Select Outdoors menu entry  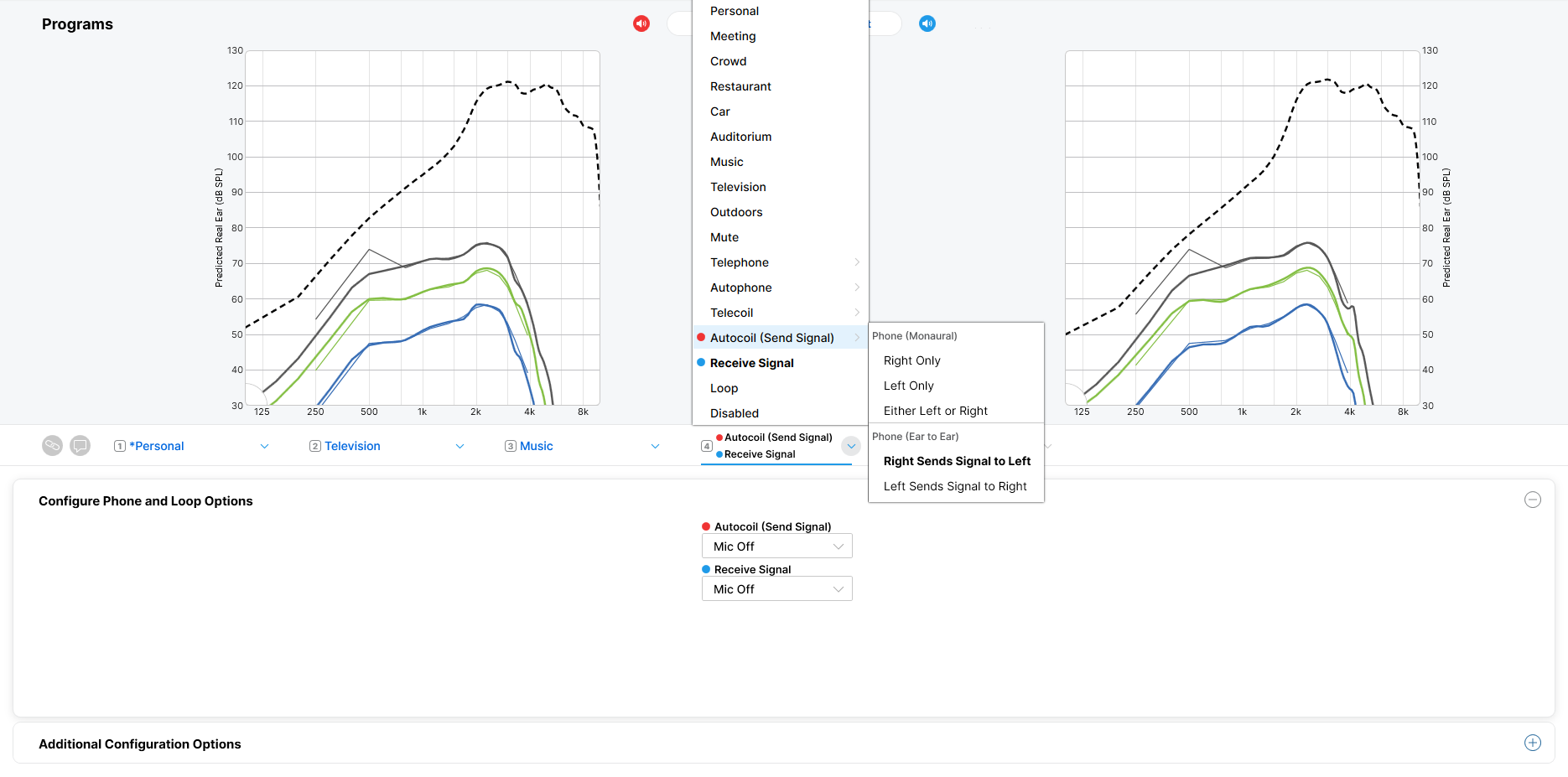click(x=781, y=212)
